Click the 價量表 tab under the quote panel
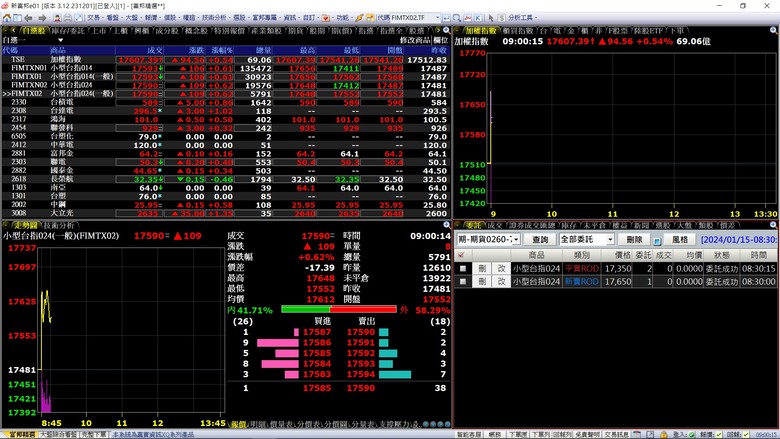 coord(282,424)
